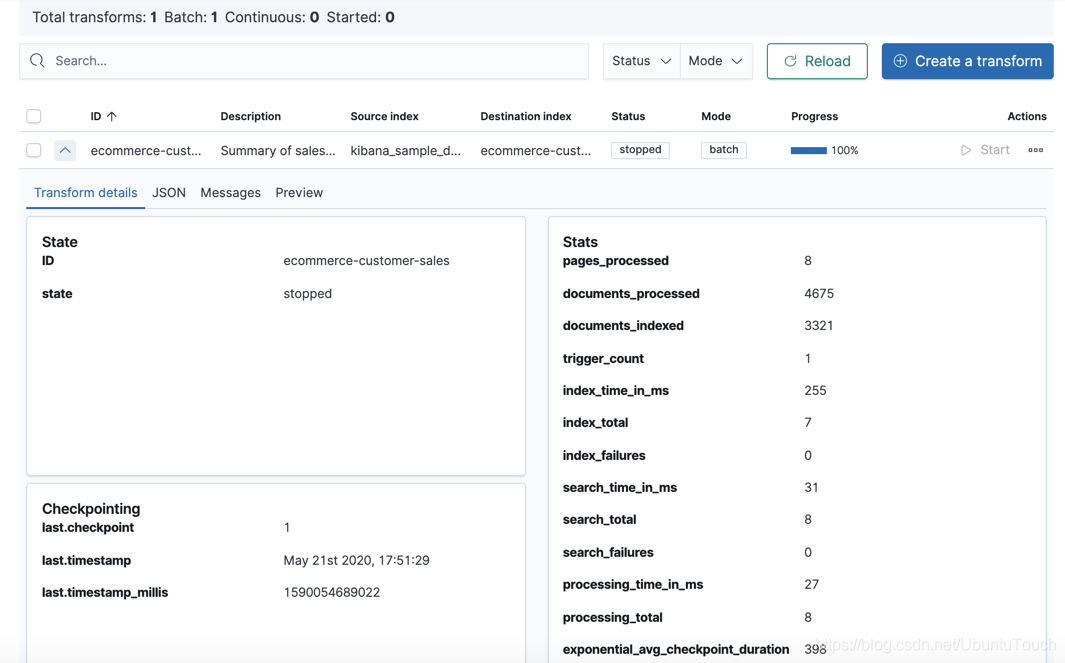1065x663 pixels.
Task: Click the stopped status badge
Action: [x=638, y=150]
